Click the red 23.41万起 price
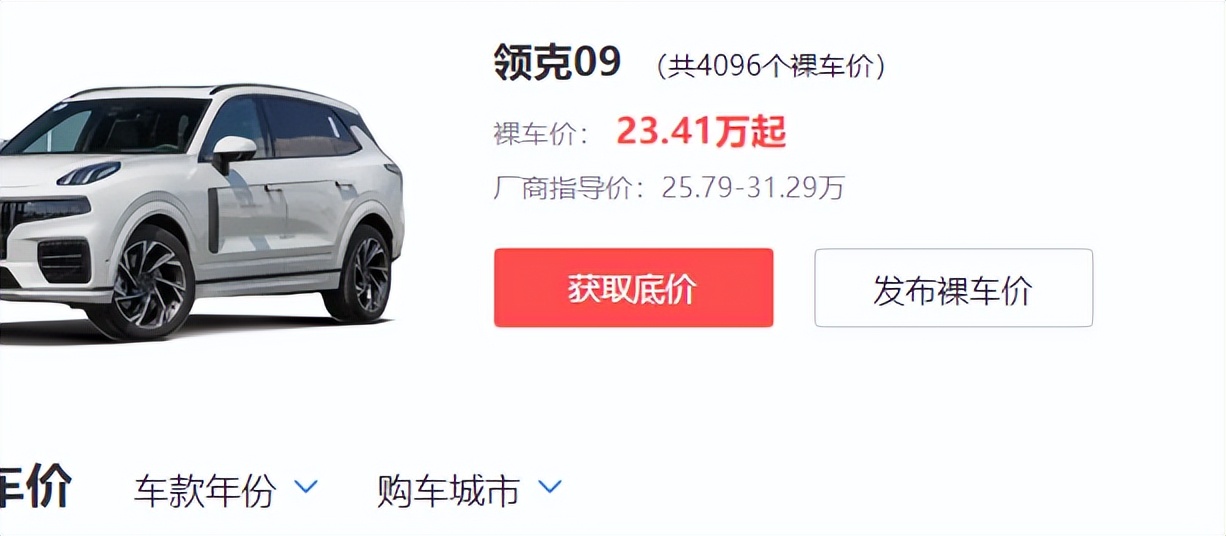Image resolution: width=1226 pixels, height=536 pixels. coord(701,131)
